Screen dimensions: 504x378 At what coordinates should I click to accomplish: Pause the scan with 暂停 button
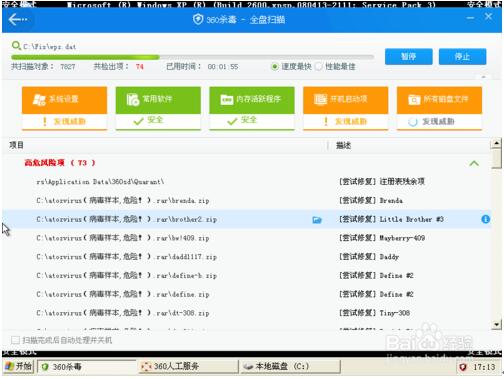click(x=409, y=56)
